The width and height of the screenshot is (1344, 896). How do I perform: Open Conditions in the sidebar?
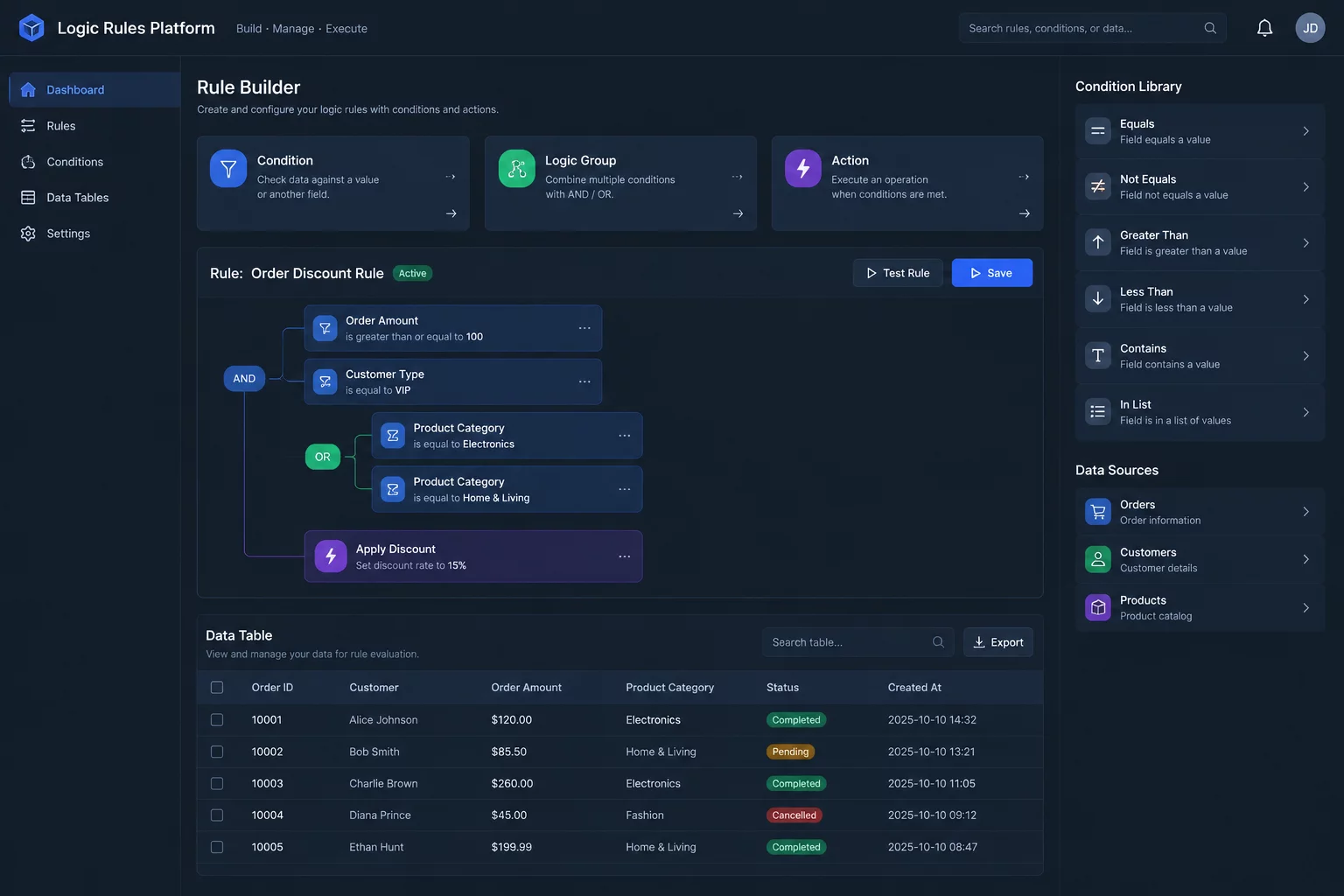pyautogui.click(x=94, y=162)
